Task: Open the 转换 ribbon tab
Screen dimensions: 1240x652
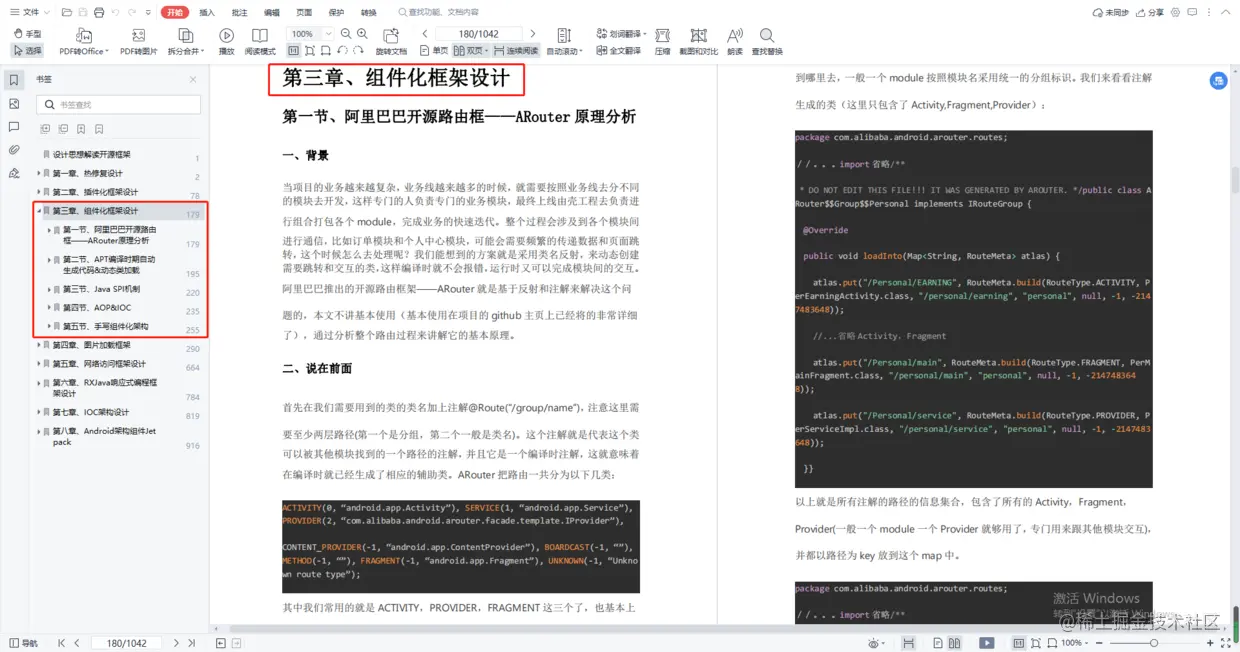Action: click(x=369, y=12)
